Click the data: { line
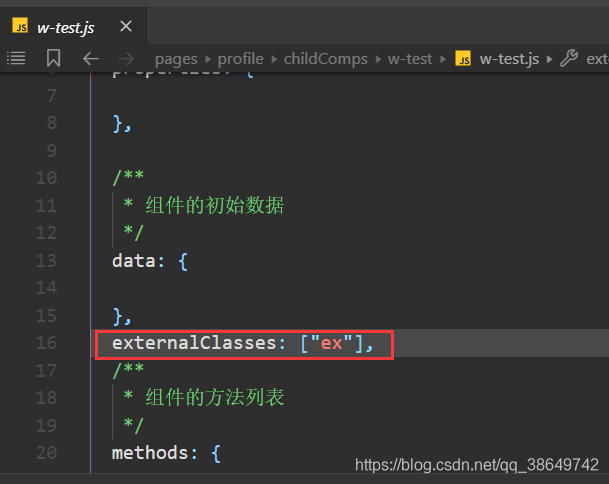Screen dimensions: 609x484 [x=150, y=261]
